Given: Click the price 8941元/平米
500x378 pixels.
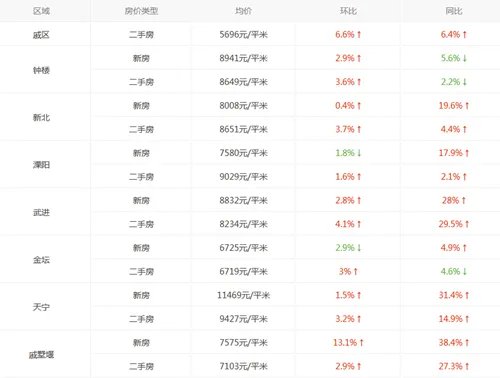Looking at the screenshot, I should (x=243, y=58).
